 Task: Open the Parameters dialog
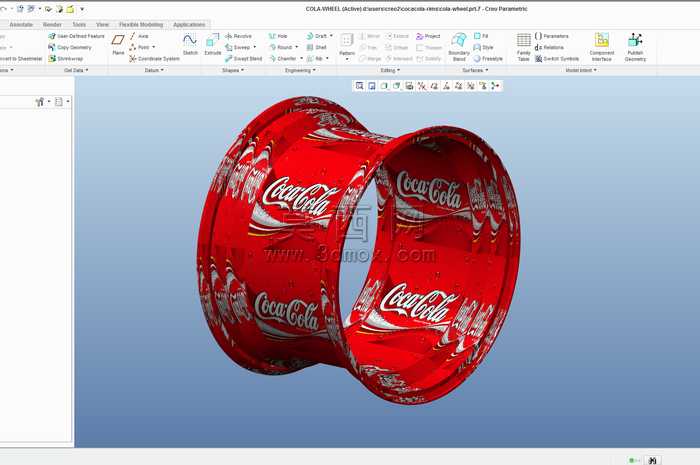pos(551,36)
